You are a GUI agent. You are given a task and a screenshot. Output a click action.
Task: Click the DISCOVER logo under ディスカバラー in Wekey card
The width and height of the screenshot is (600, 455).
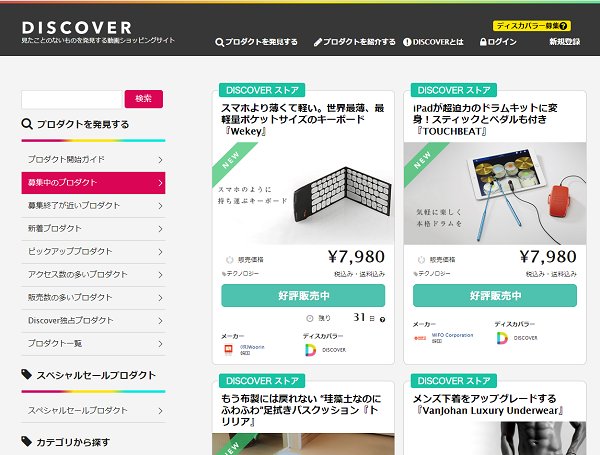[x=310, y=350]
